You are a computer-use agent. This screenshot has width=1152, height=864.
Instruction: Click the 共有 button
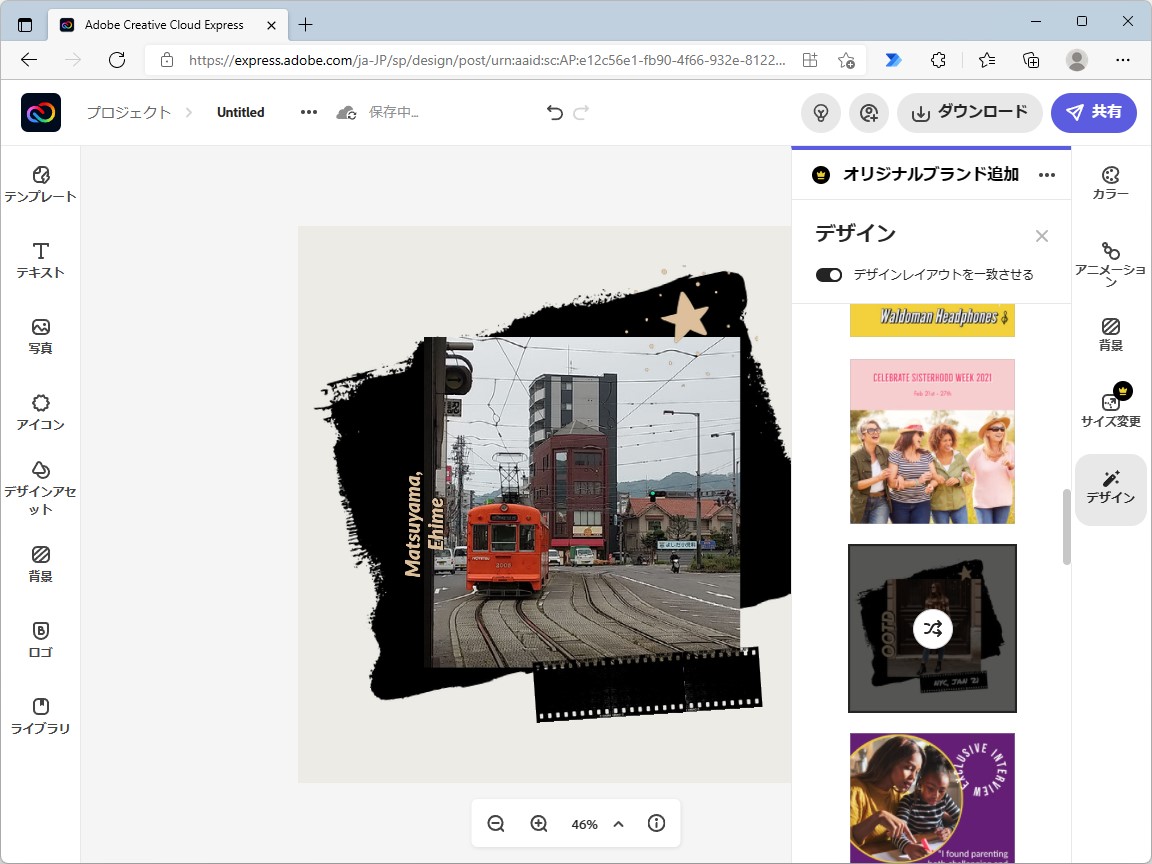coord(1094,113)
